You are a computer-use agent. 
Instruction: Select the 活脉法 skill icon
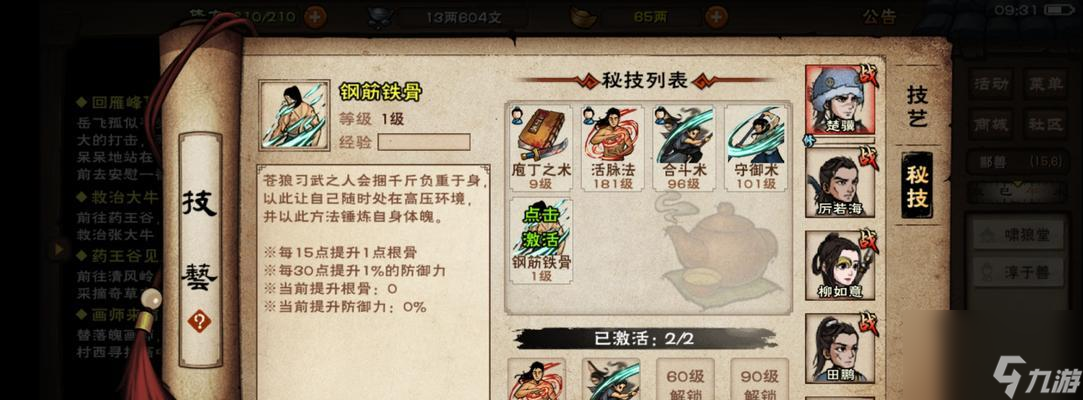point(613,148)
